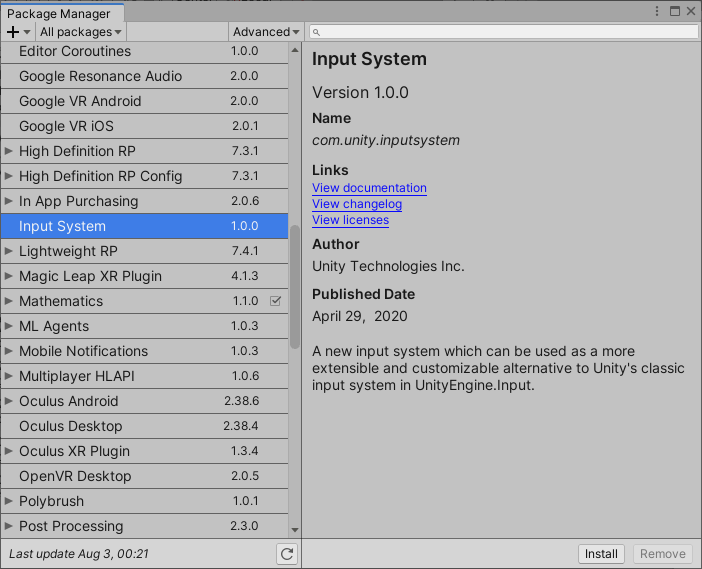Screen dimensions: 702x569
Task: Click the package list scrollbar thumb
Action: tap(295, 287)
